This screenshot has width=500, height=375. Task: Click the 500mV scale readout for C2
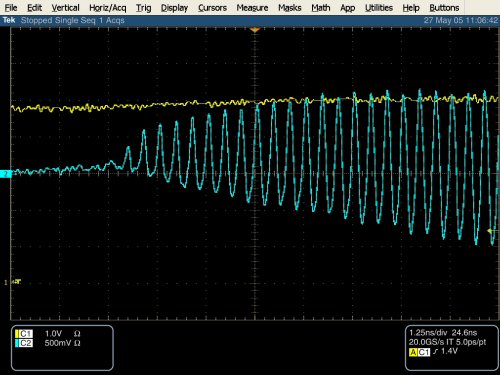58,343
